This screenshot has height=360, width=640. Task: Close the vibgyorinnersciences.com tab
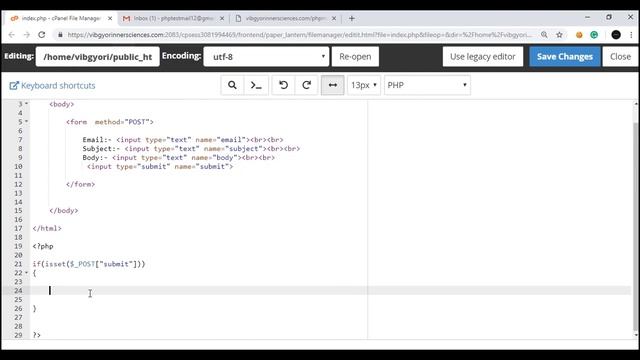coord(334,18)
